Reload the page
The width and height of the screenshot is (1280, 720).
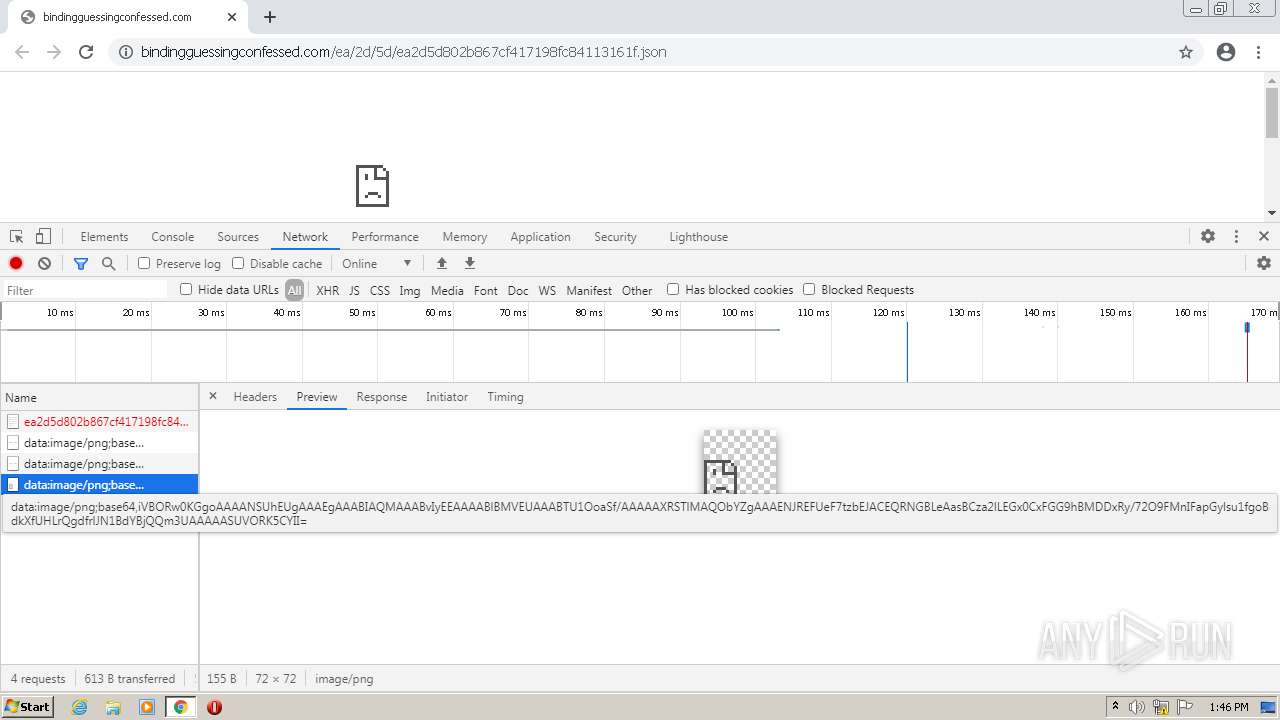pos(86,52)
